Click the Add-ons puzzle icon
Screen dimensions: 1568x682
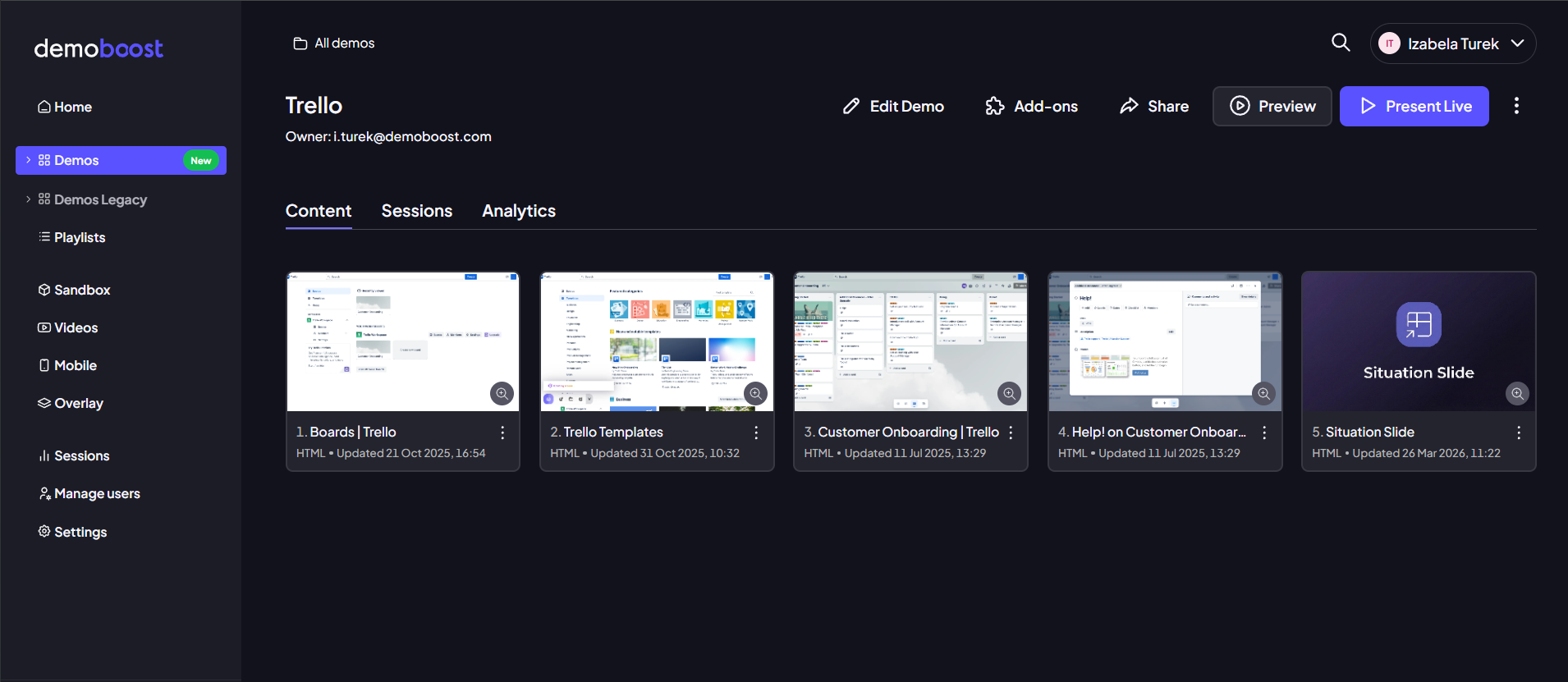(x=995, y=106)
